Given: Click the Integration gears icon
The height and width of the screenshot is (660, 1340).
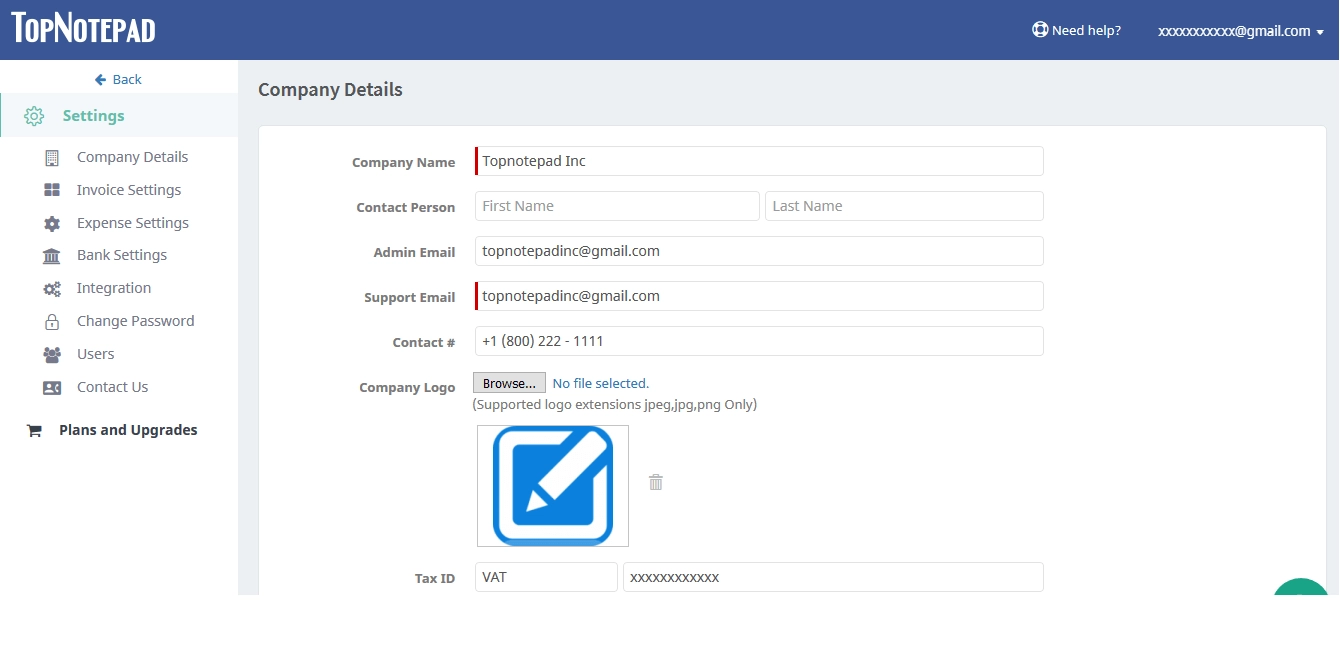Looking at the screenshot, I should [x=52, y=289].
